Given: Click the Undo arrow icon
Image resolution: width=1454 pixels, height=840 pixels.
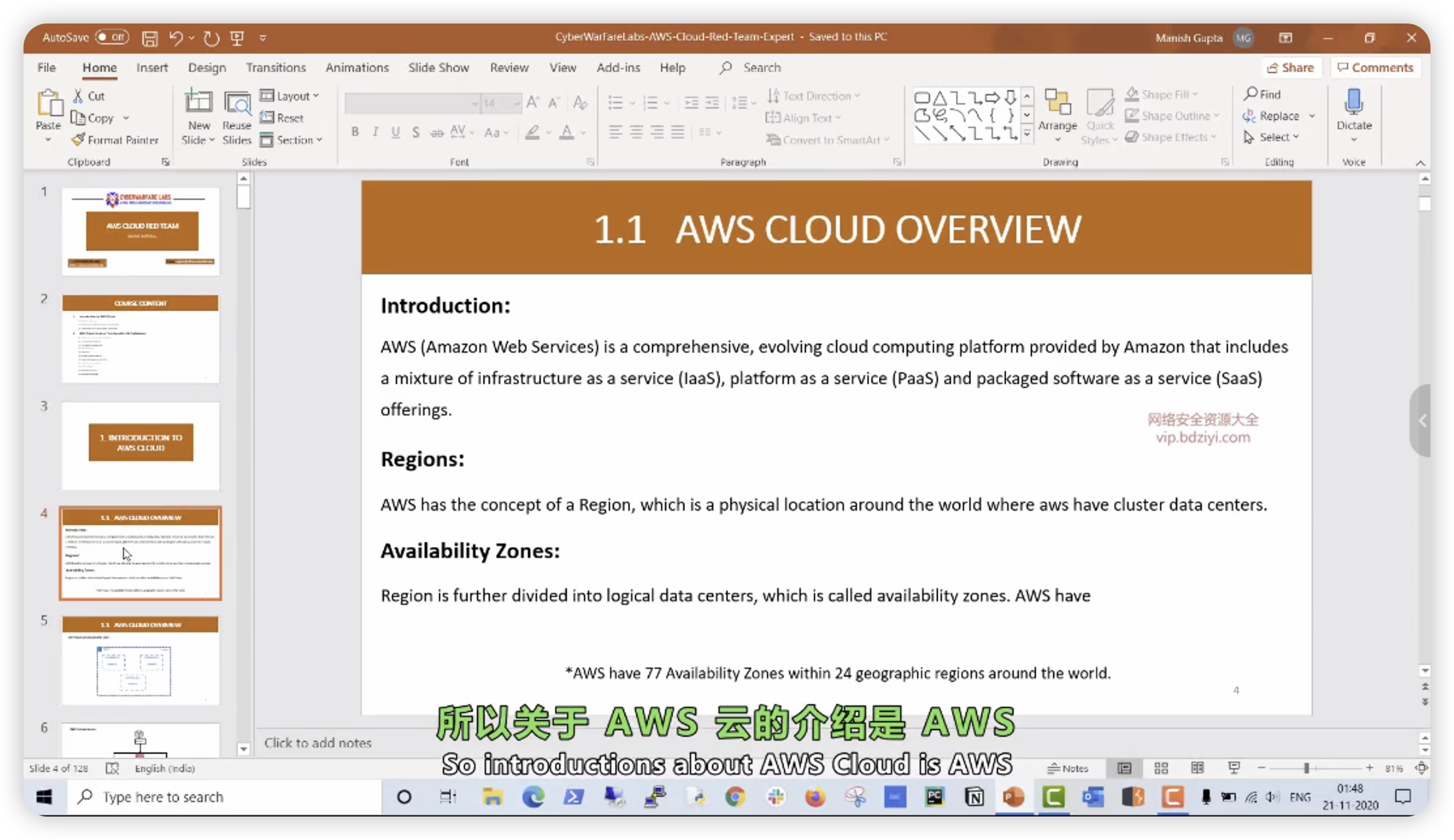Looking at the screenshot, I should click(175, 38).
